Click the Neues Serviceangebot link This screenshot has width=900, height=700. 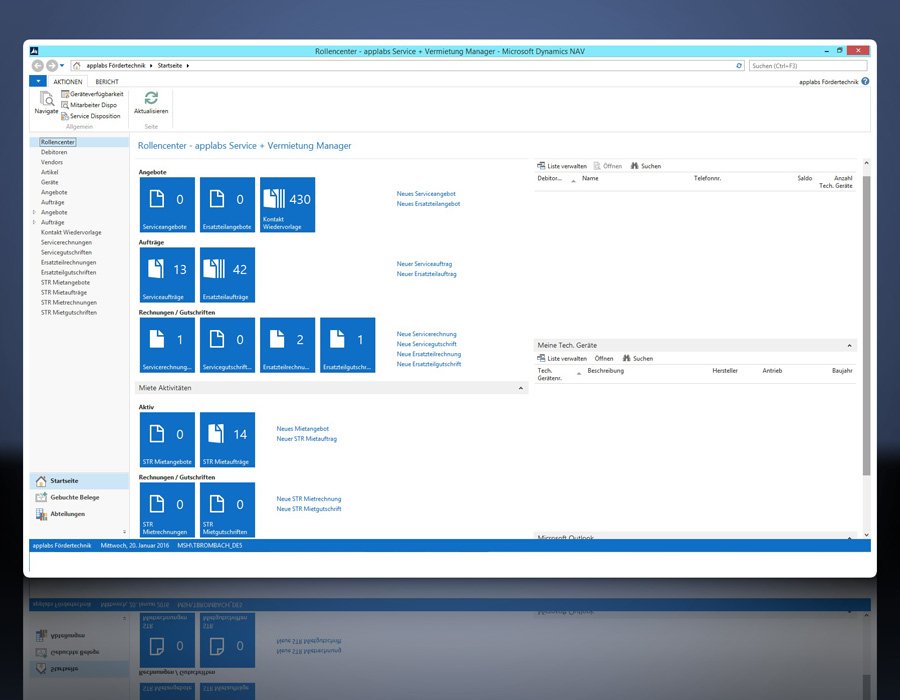(426, 194)
